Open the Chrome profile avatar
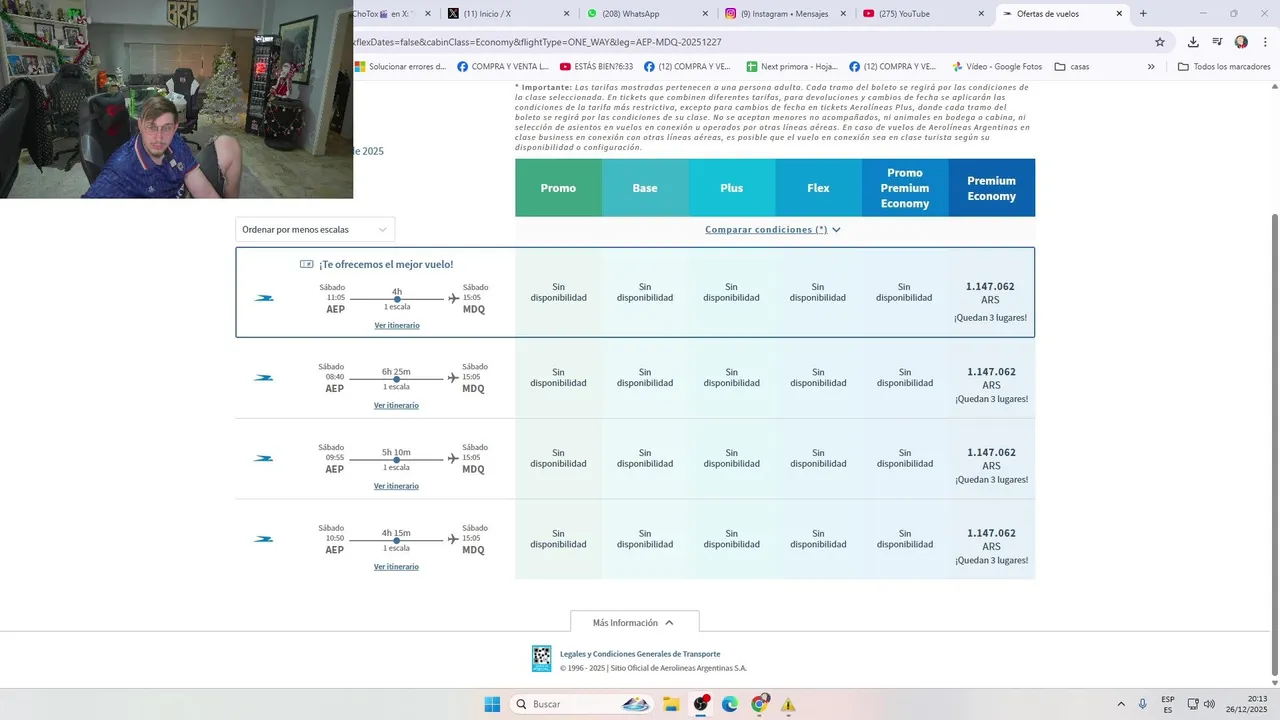1280x720 pixels. coord(1241,42)
